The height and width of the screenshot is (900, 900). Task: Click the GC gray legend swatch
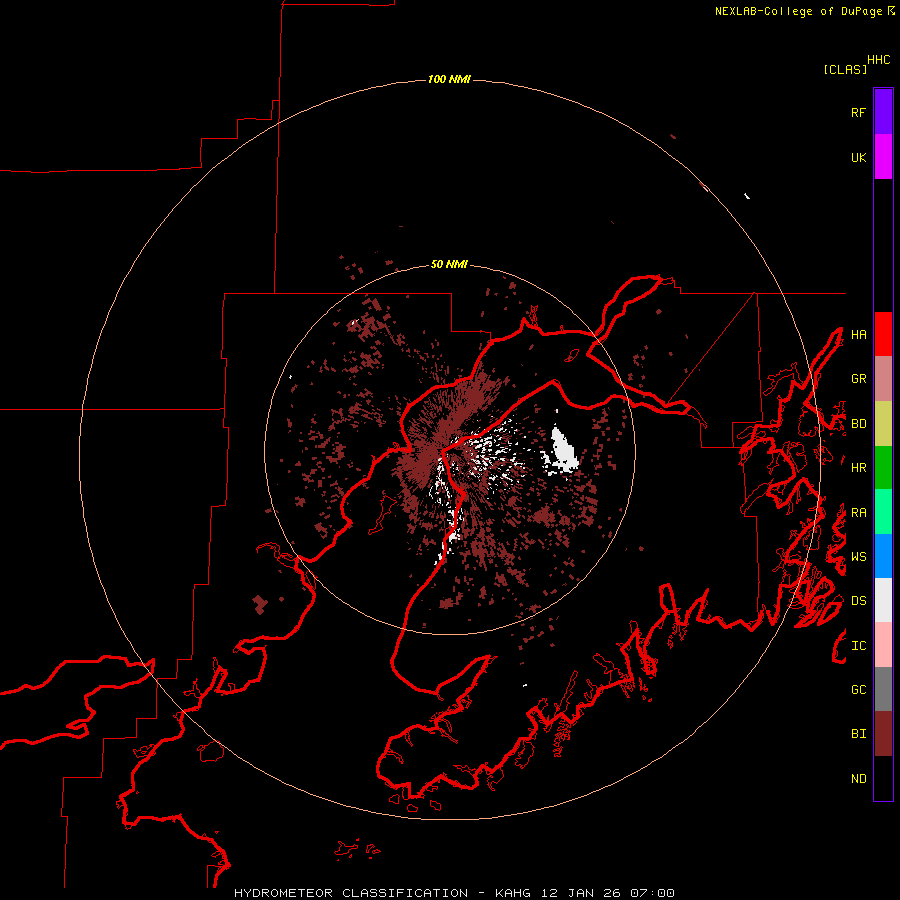(x=883, y=689)
